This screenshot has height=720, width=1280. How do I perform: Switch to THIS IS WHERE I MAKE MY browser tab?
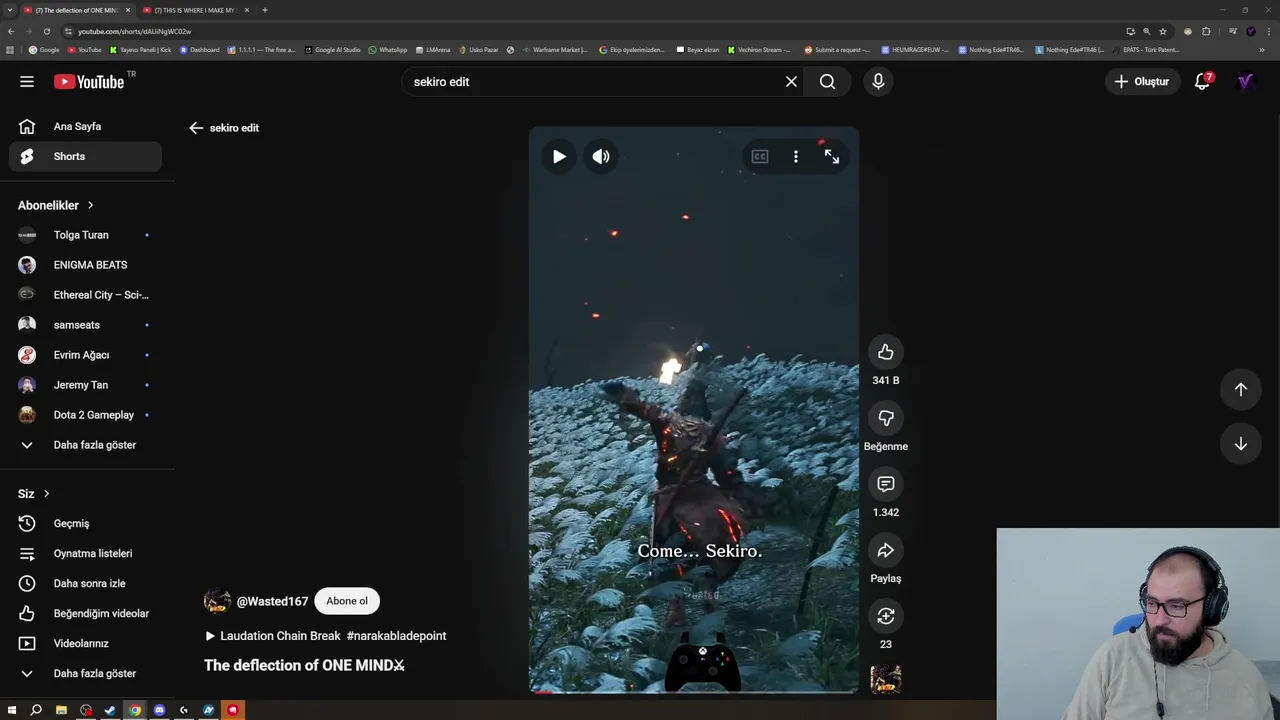pyautogui.click(x=196, y=10)
